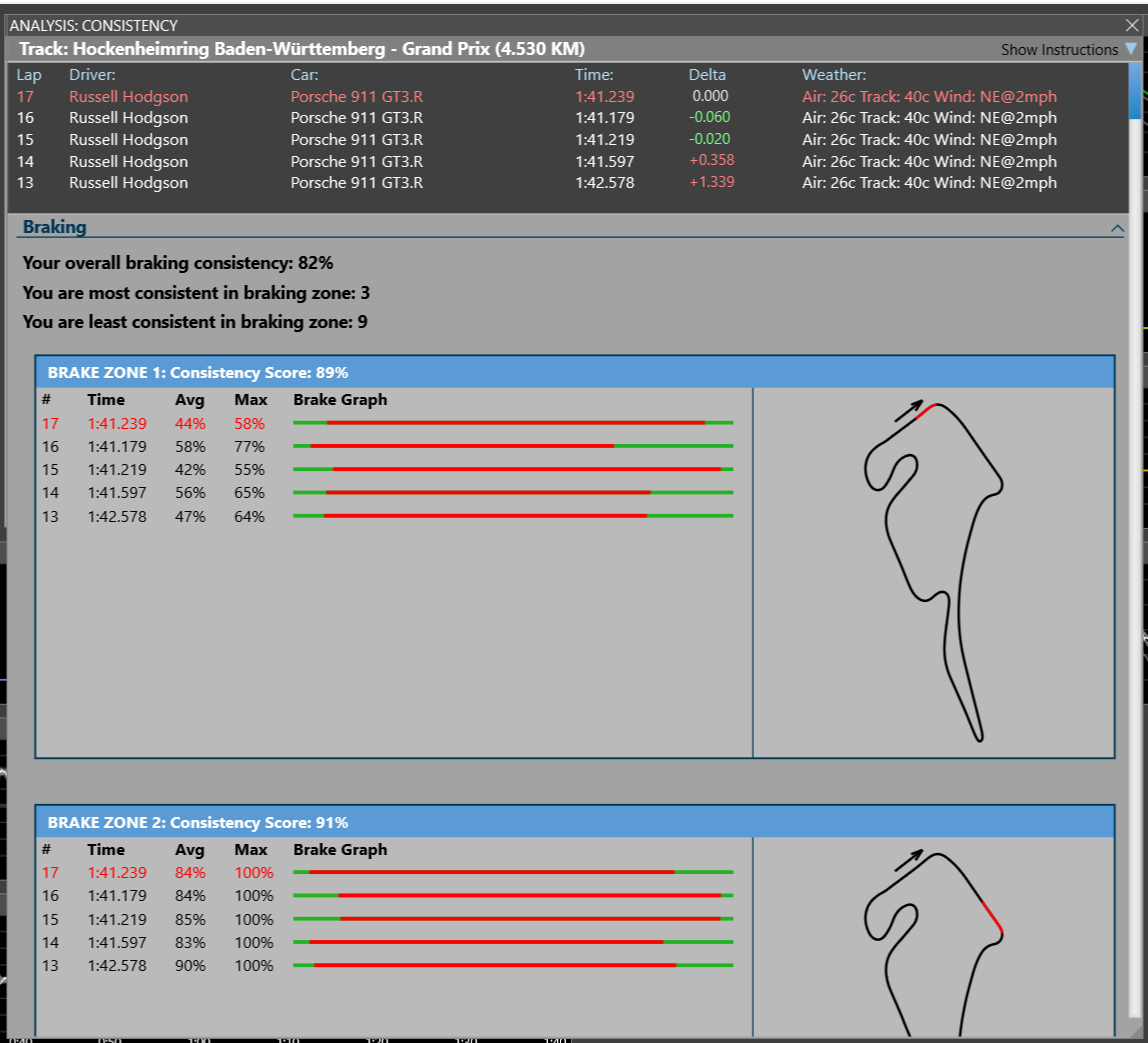
Task: Close the Analysis: Consistency window
Action: pyautogui.click(x=1132, y=25)
